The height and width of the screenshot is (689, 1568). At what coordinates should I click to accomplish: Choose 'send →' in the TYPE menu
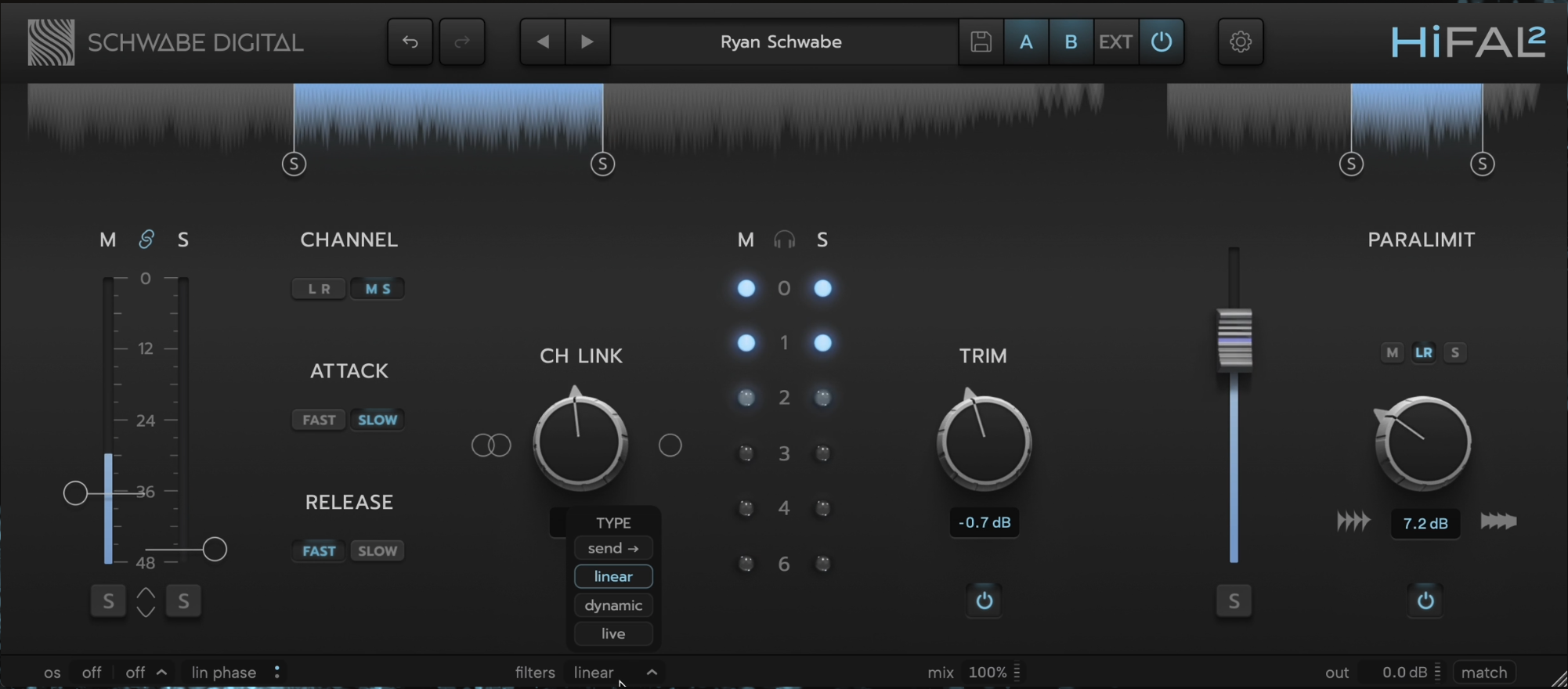[x=613, y=548]
